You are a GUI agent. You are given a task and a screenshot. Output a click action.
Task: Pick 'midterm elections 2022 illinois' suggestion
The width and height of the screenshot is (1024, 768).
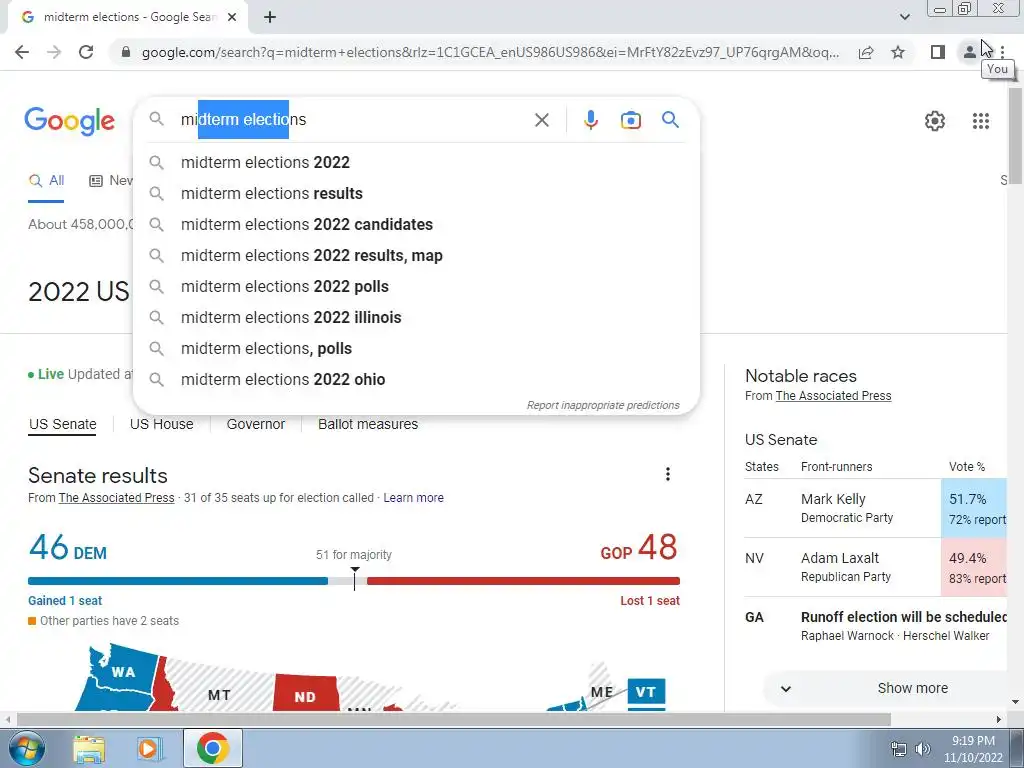[416, 317]
